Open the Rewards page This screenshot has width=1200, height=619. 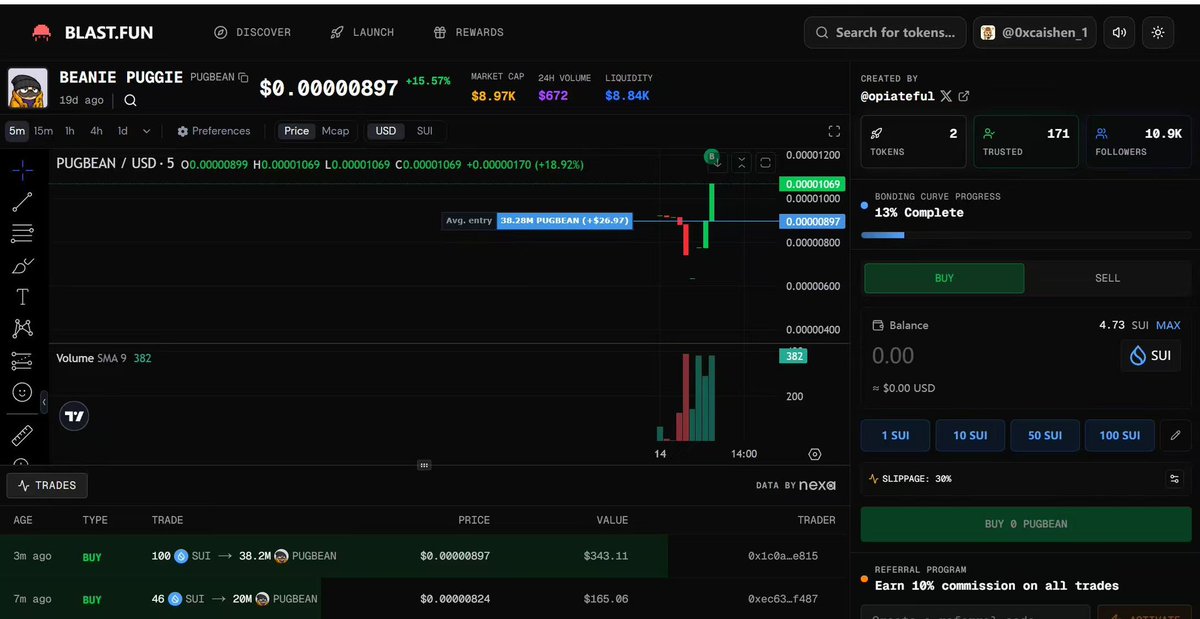pyautogui.click(x=468, y=32)
